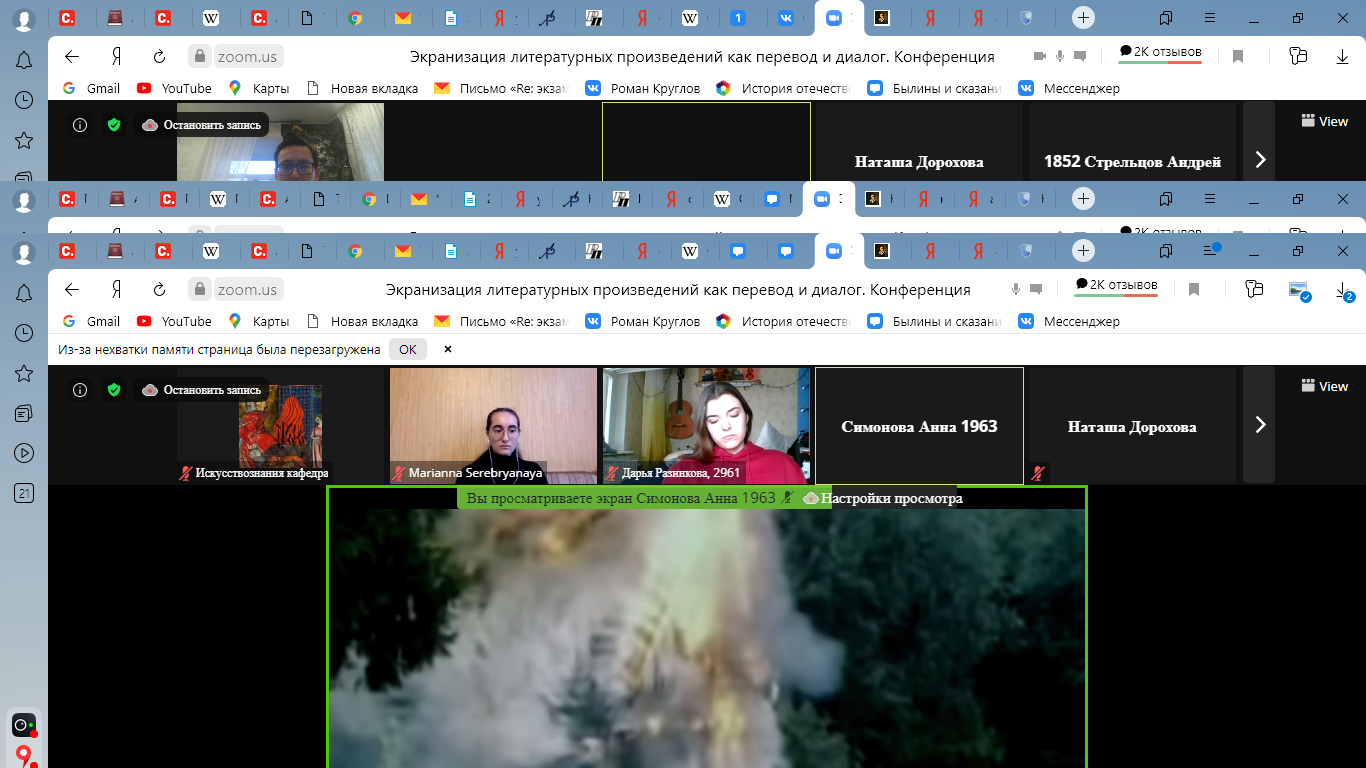The height and width of the screenshot is (768, 1366).
Task: Switch to Gmail envelope tab in front window
Action: point(403,251)
